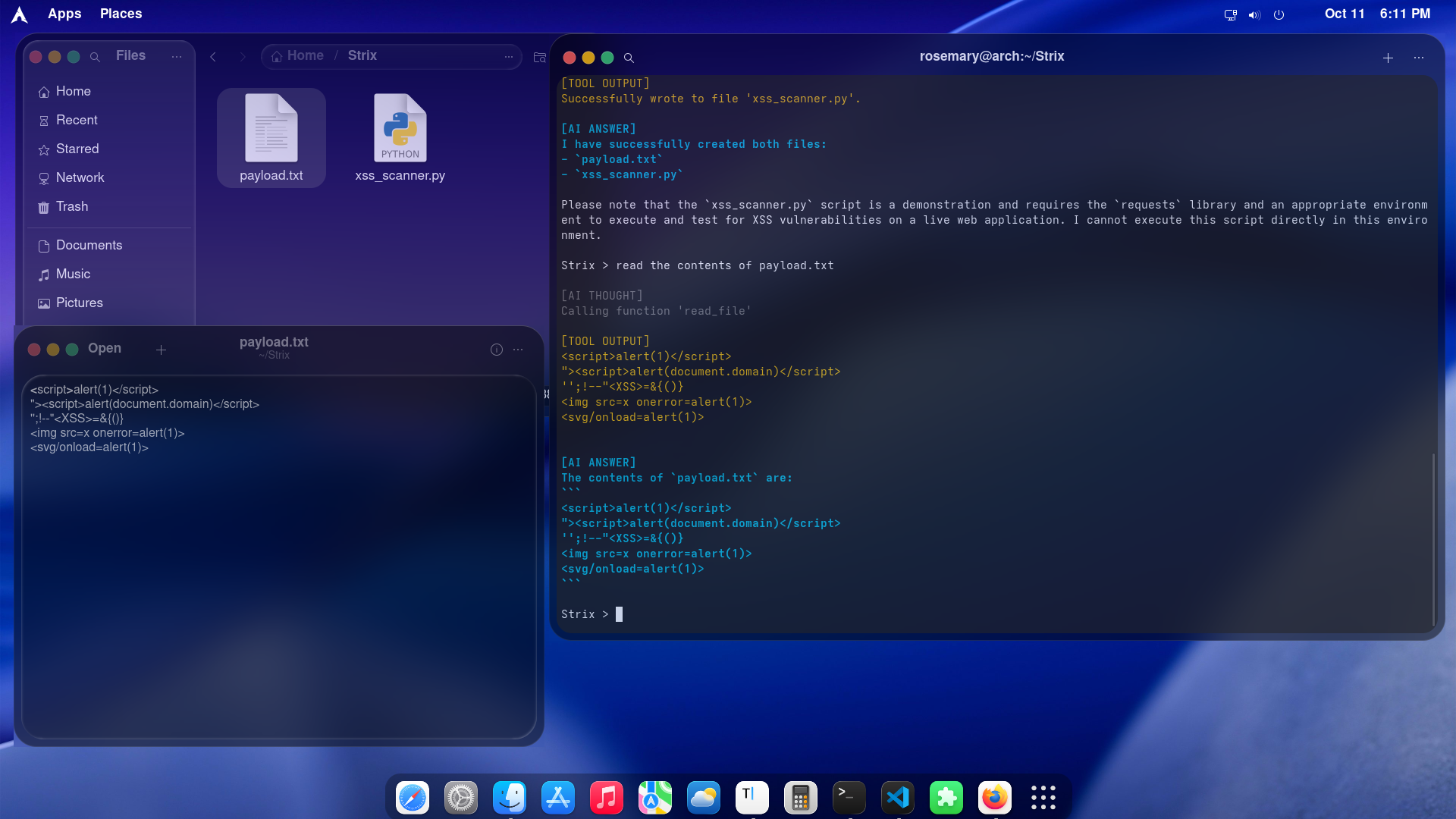Launch the Terminal from the dock

(849, 797)
